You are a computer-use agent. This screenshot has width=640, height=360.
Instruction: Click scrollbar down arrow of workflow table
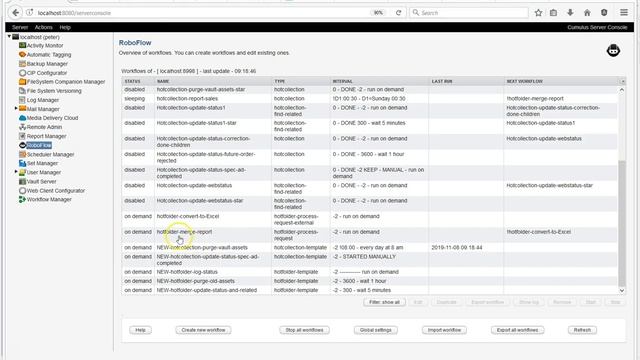pyautogui.click(x=622, y=290)
